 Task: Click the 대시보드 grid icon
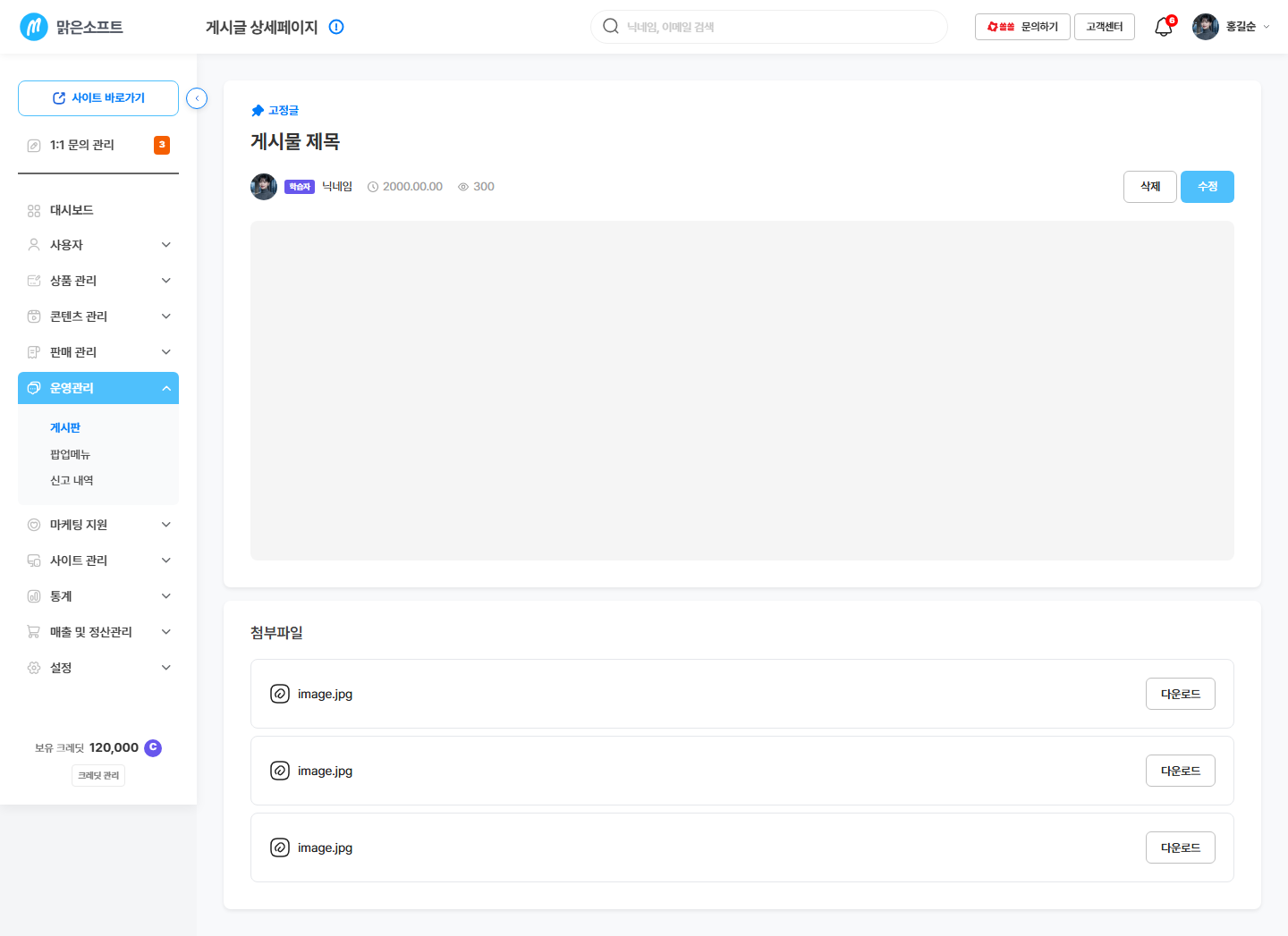tap(34, 210)
